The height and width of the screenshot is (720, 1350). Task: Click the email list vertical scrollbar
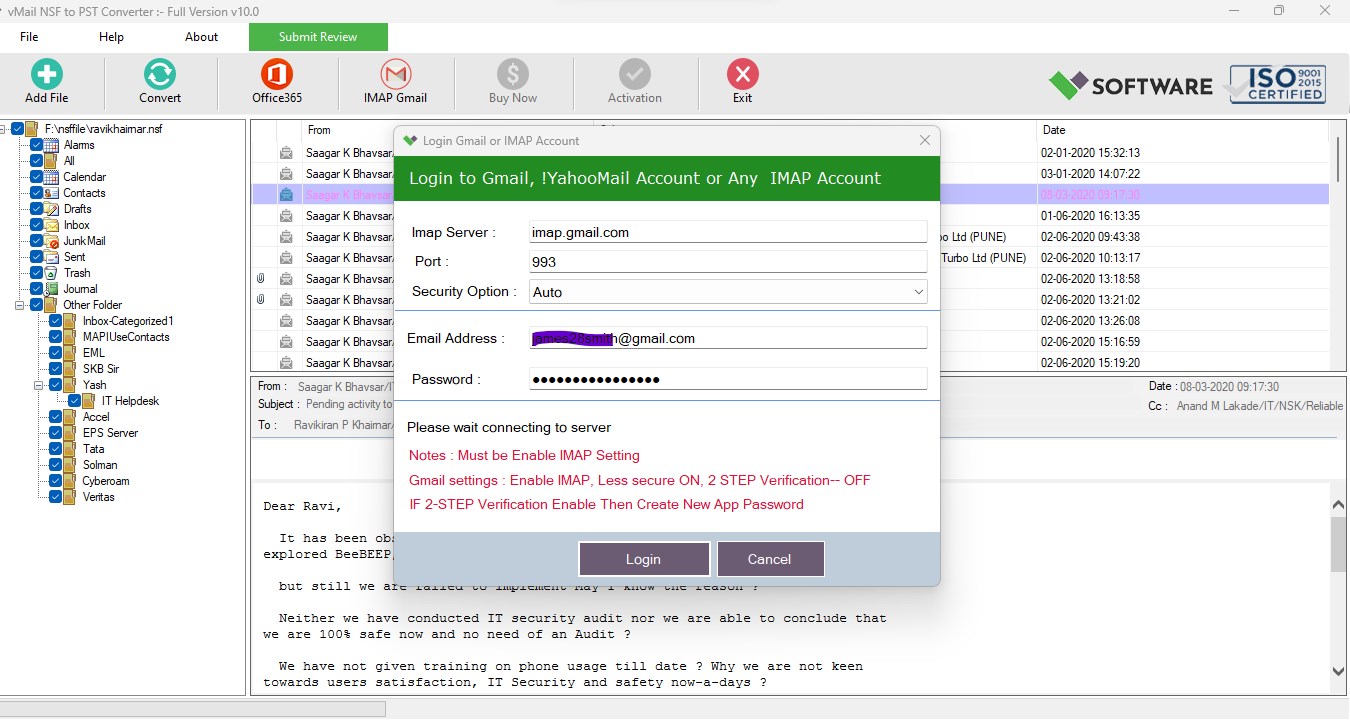pos(1339,160)
